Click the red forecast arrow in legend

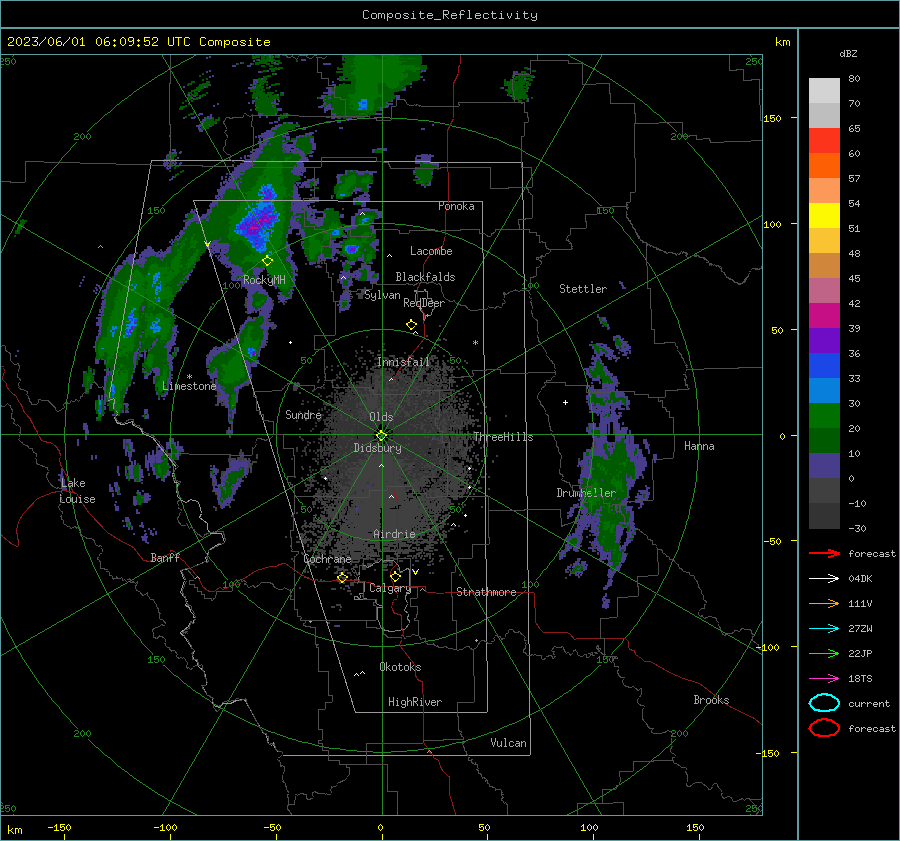[x=824, y=553]
